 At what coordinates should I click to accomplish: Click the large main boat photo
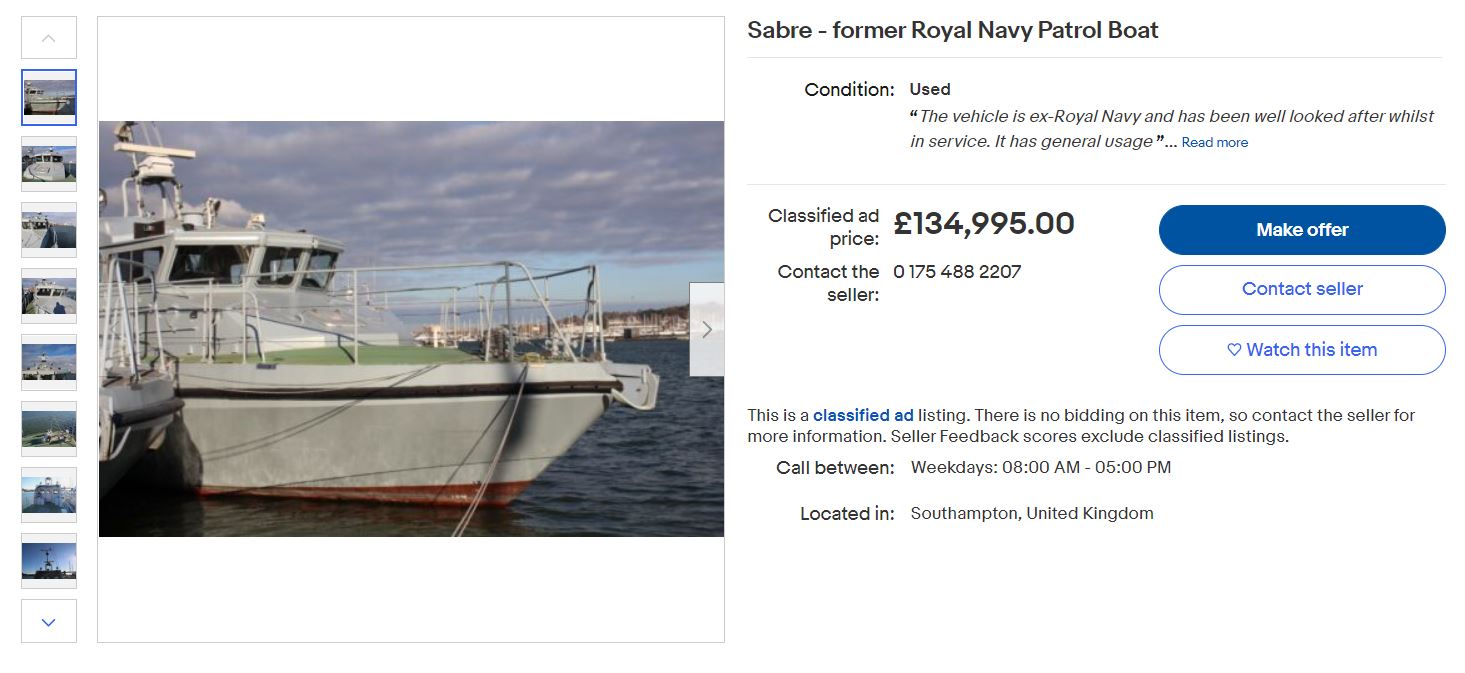pyautogui.click(x=400, y=329)
